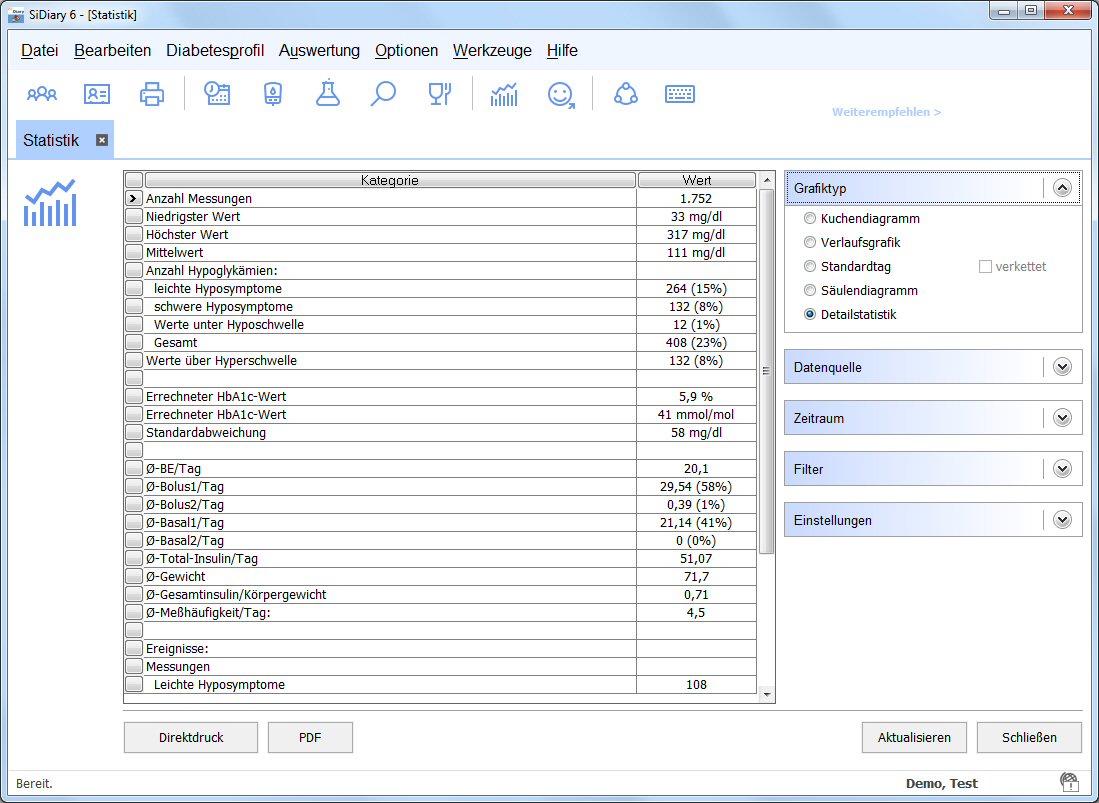The width and height of the screenshot is (1099, 803).
Task: Select the Verlaufsgrafik chart type
Action: pos(810,242)
